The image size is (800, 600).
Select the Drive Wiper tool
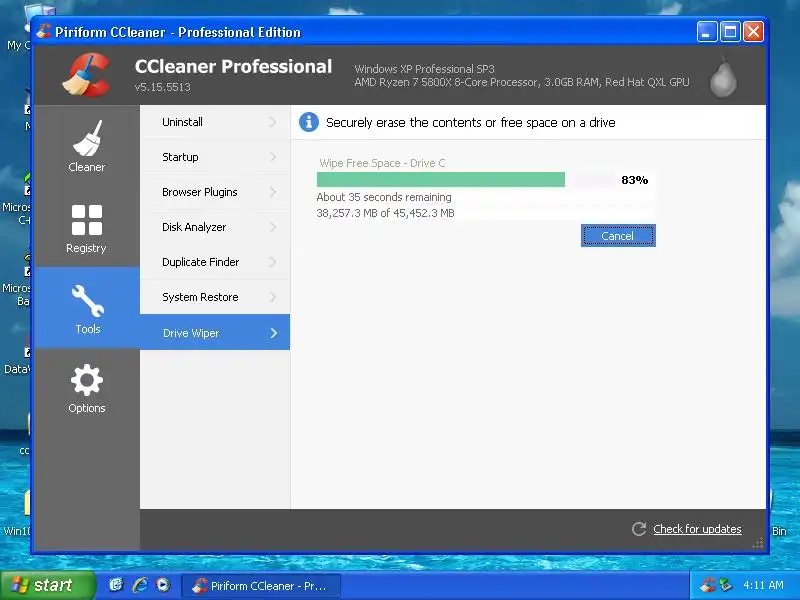click(215, 333)
